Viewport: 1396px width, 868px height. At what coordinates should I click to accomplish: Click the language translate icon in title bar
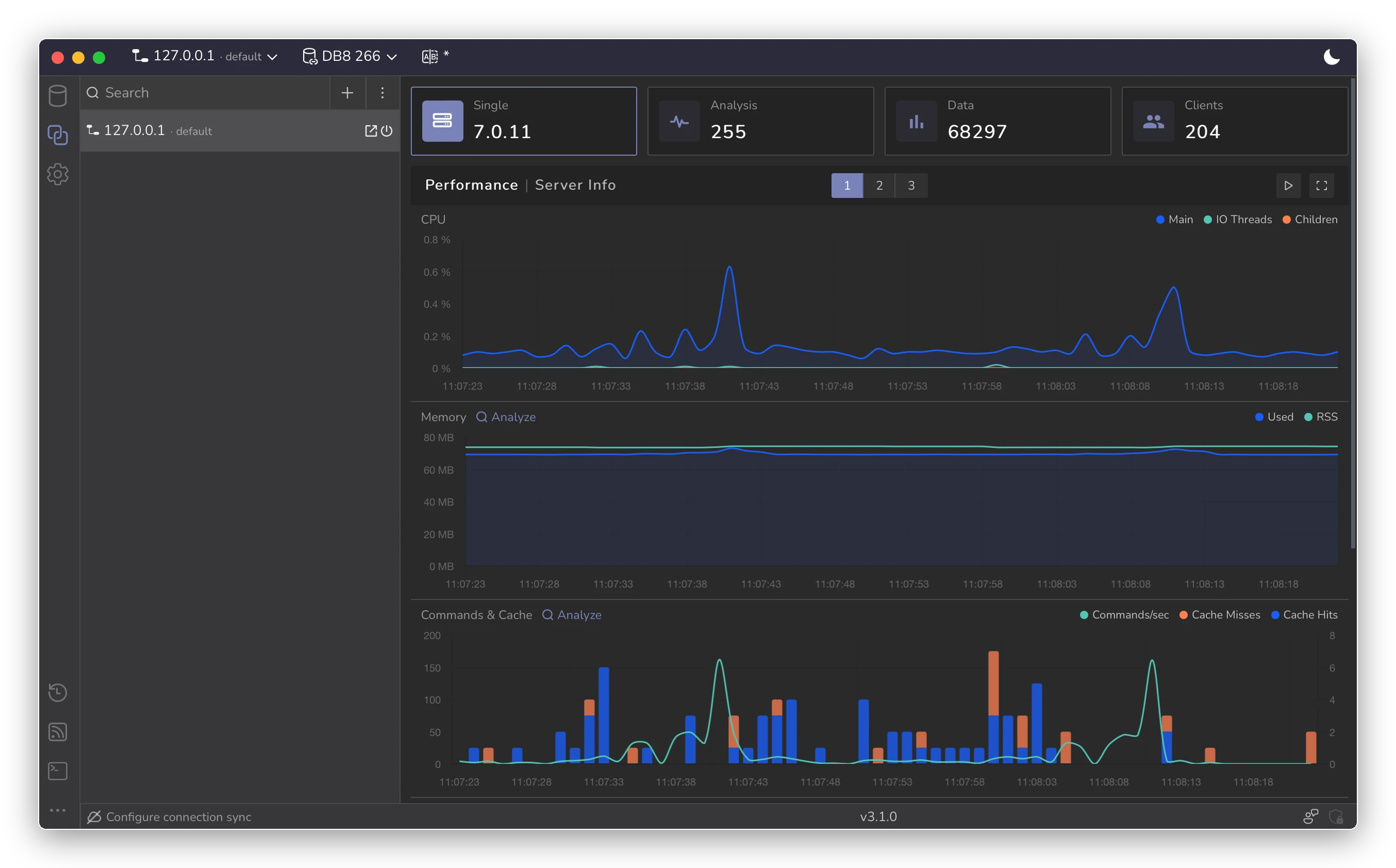tap(430, 56)
